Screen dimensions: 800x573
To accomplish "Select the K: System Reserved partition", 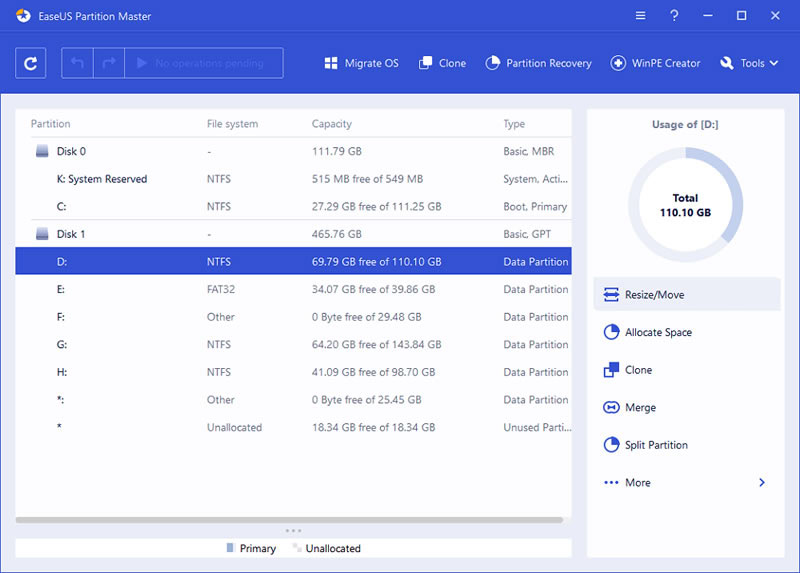I will [x=293, y=179].
